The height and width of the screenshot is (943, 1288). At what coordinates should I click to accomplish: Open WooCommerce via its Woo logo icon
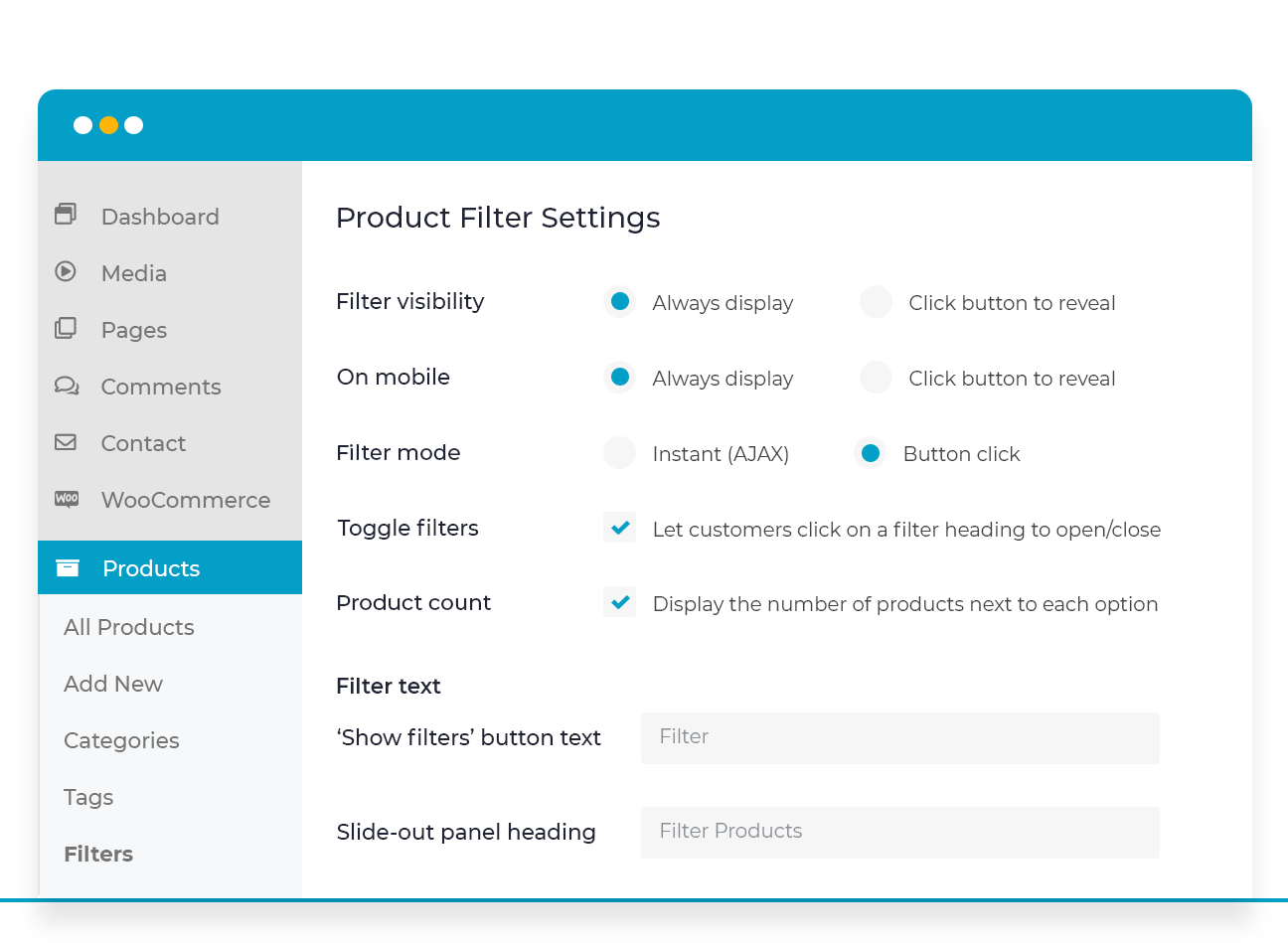pos(65,499)
